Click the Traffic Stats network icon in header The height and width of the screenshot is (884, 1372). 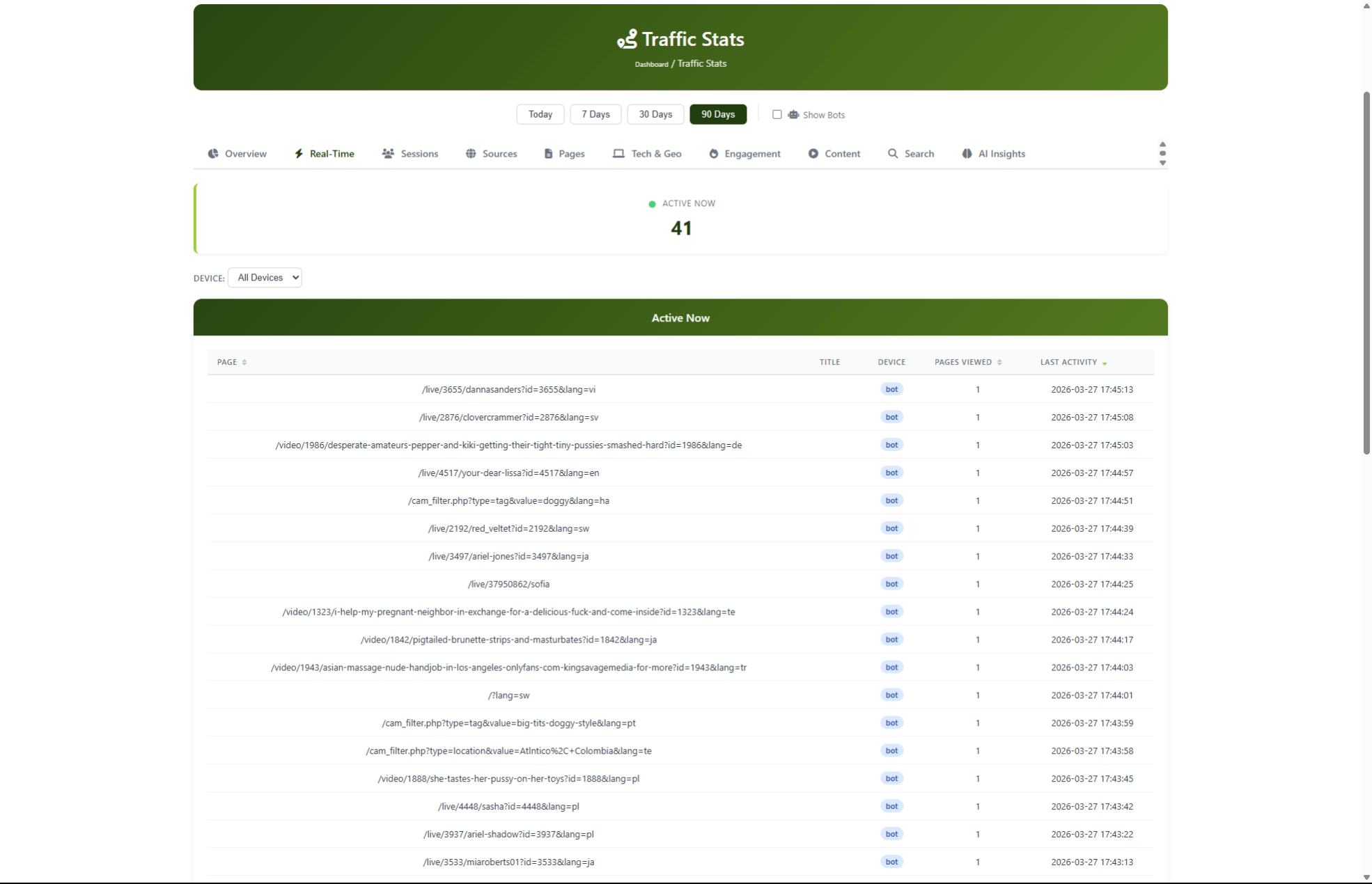[x=626, y=40]
